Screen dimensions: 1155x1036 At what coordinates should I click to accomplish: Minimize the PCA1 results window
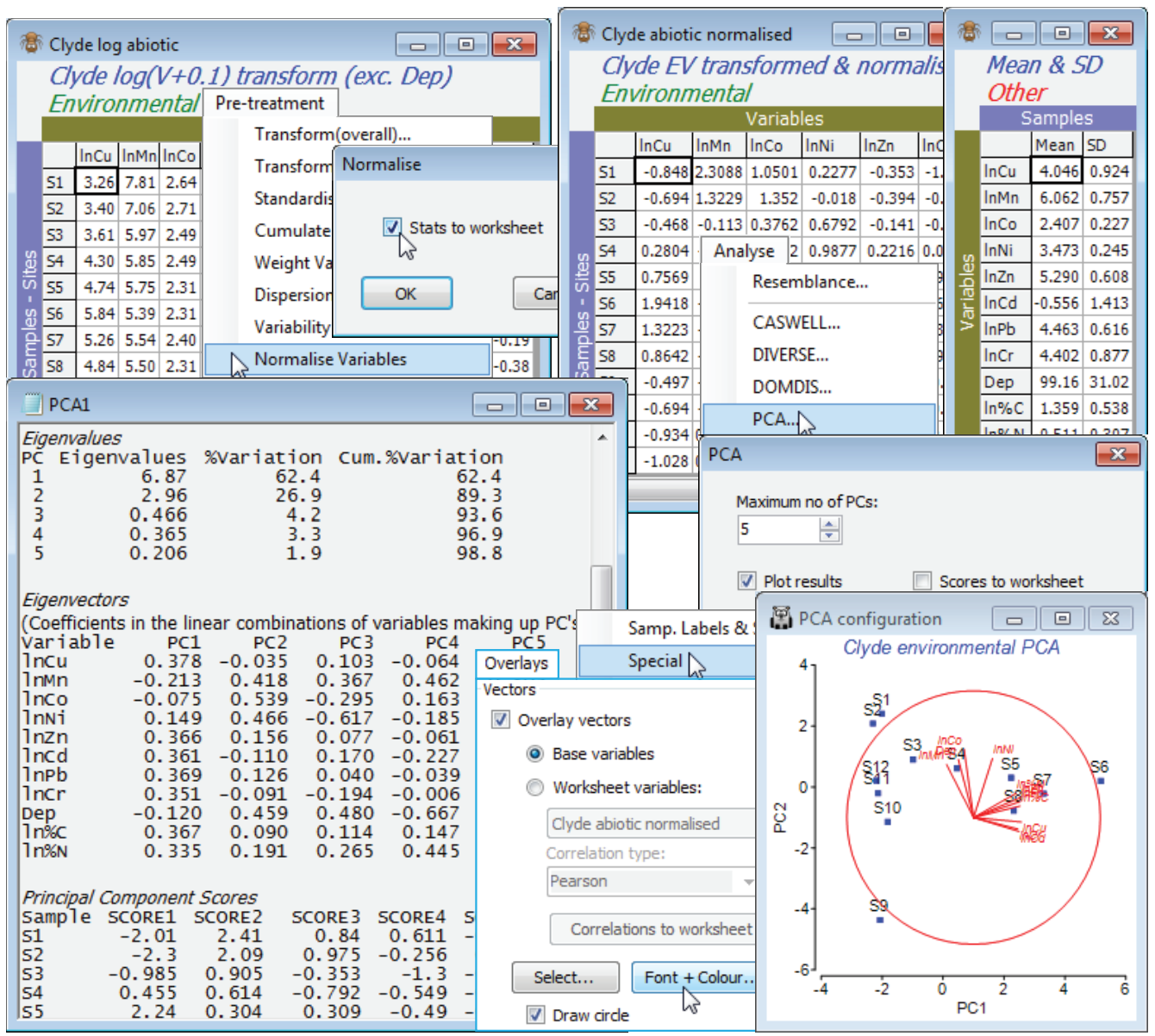pos(495,404)
